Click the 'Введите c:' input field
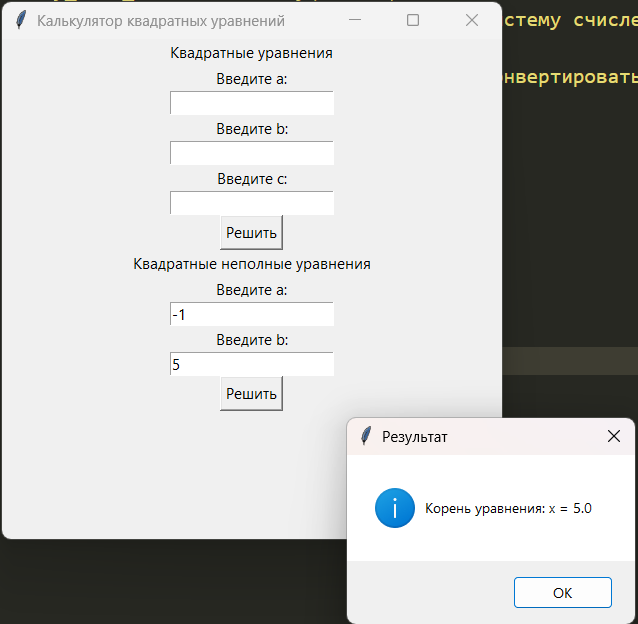 (252, 203)
